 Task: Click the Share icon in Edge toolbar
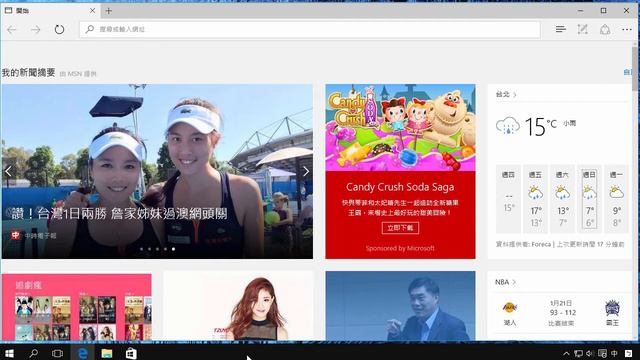[605, 29]
